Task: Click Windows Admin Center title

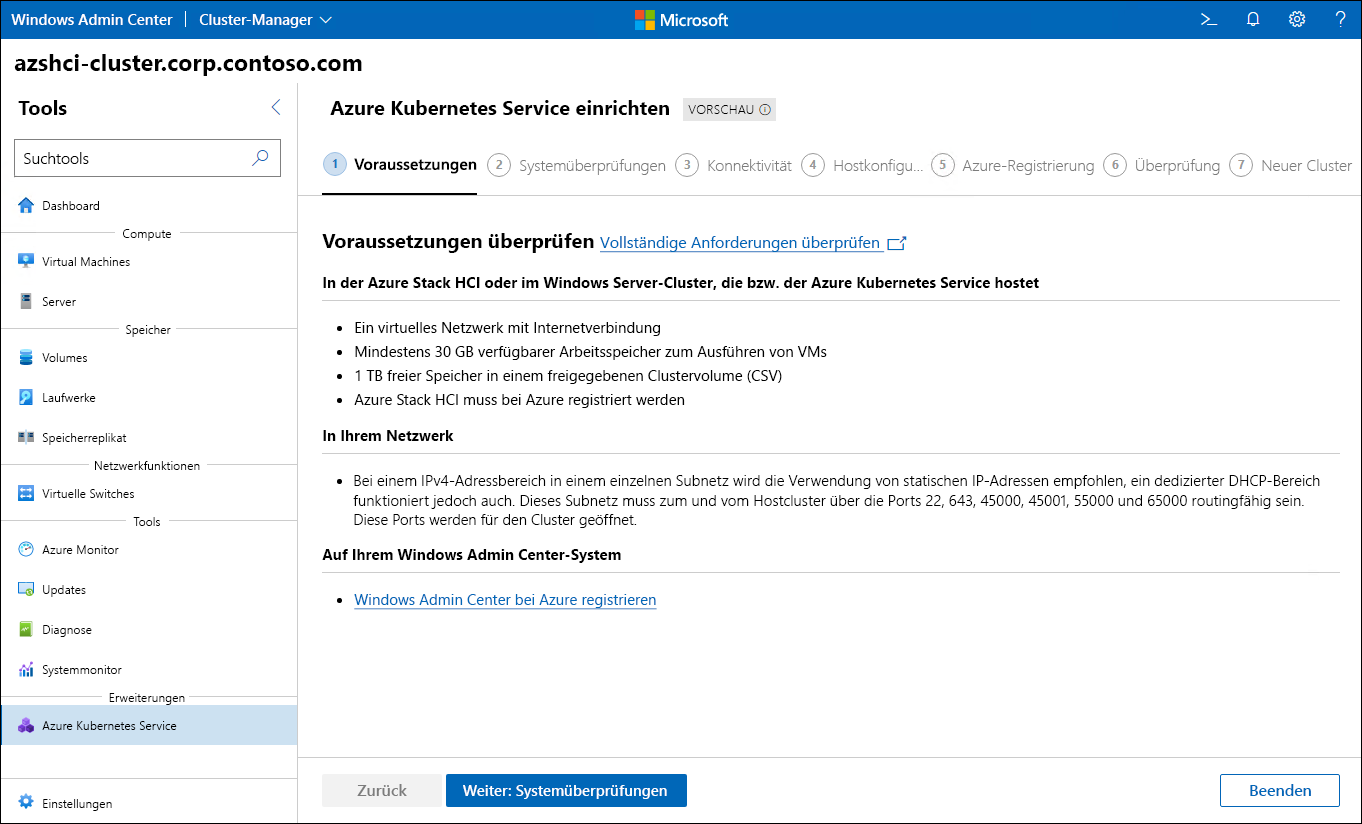Action: click(x=91, y=19)
